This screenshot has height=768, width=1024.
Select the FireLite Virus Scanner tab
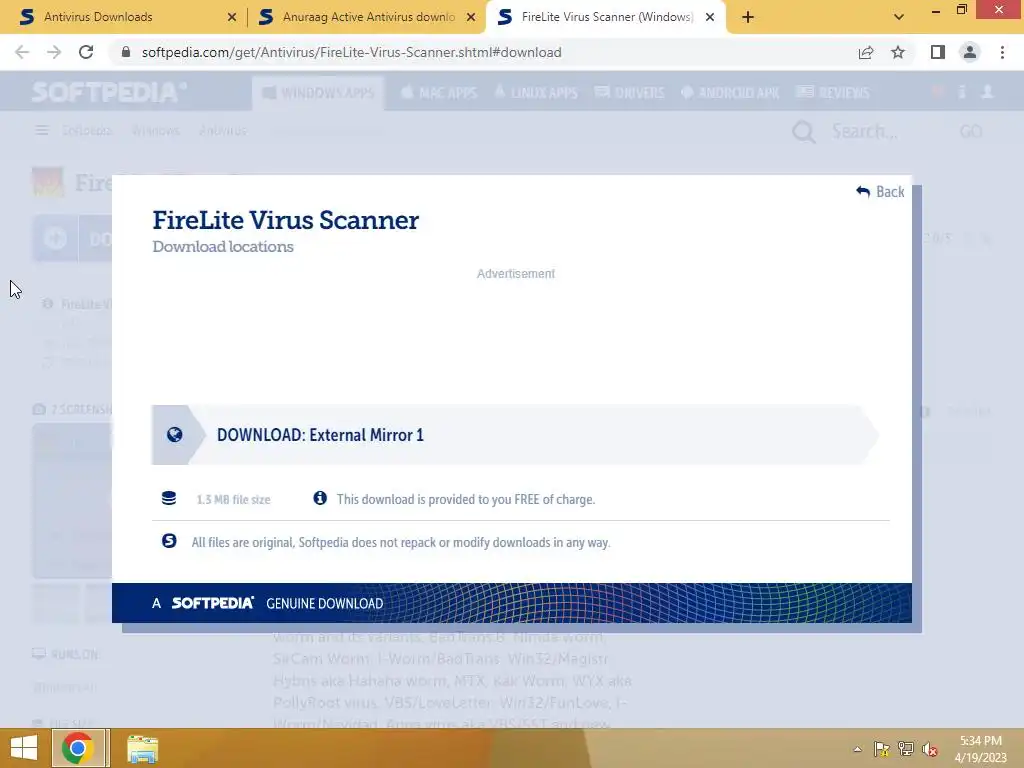607,17
